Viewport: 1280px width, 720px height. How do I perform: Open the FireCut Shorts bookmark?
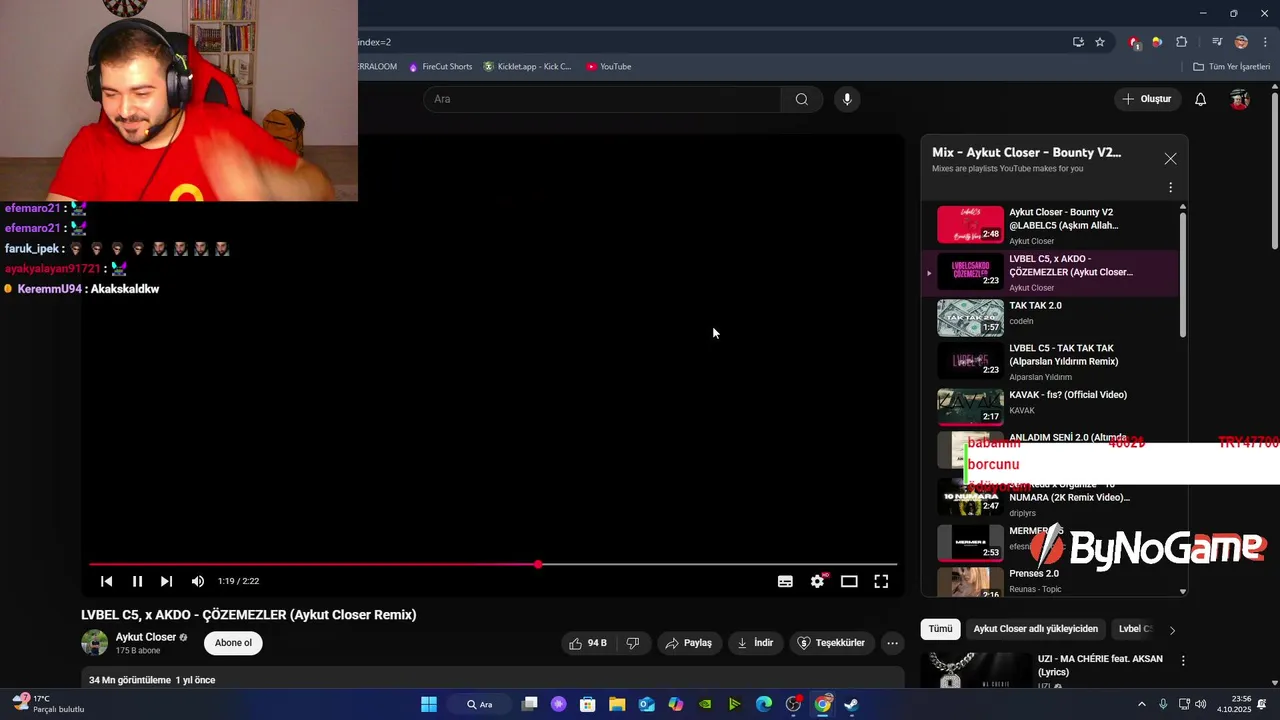coord(439,67)
